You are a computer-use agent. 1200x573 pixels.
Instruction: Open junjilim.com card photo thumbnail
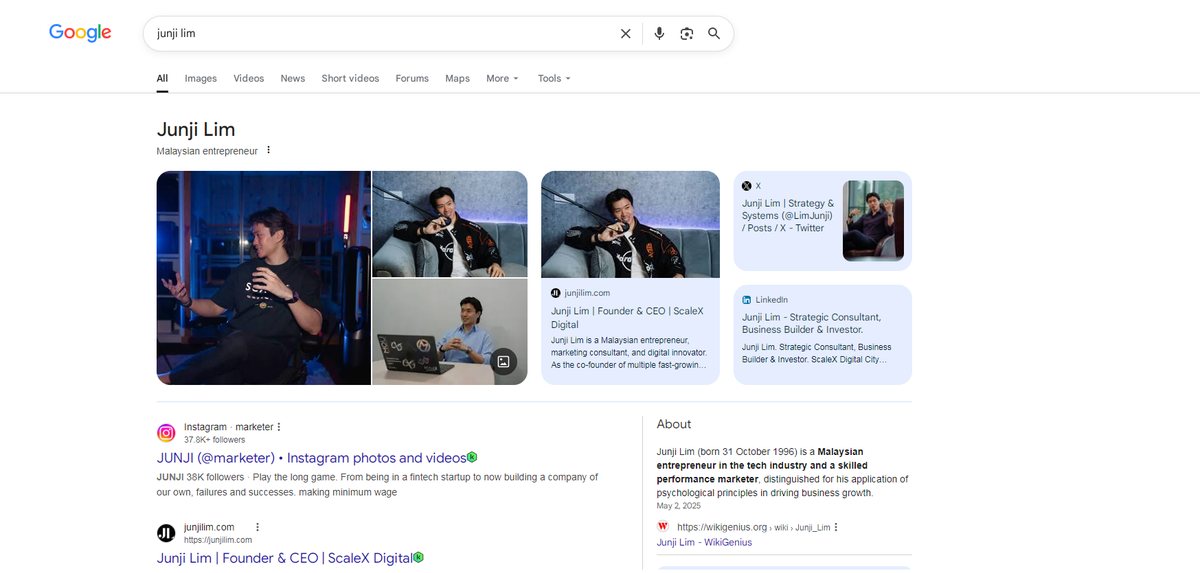pos(630,224)
